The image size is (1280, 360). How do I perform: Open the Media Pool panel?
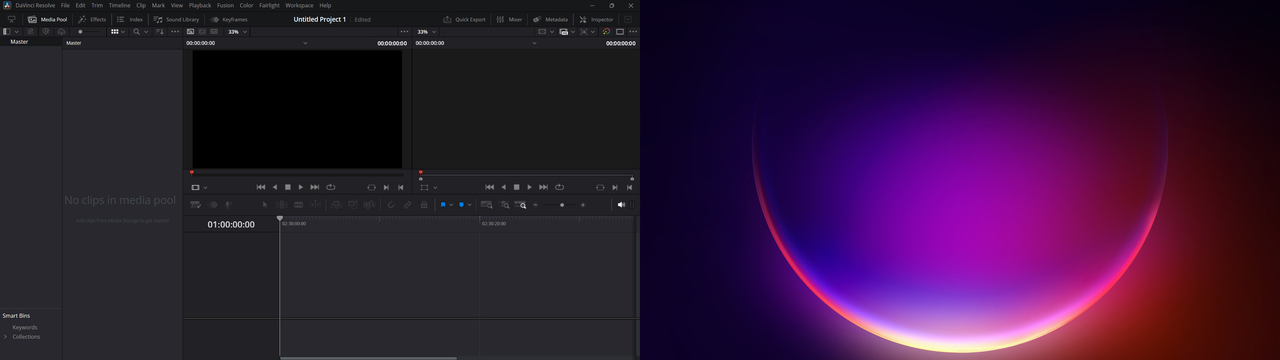point(47,19)
